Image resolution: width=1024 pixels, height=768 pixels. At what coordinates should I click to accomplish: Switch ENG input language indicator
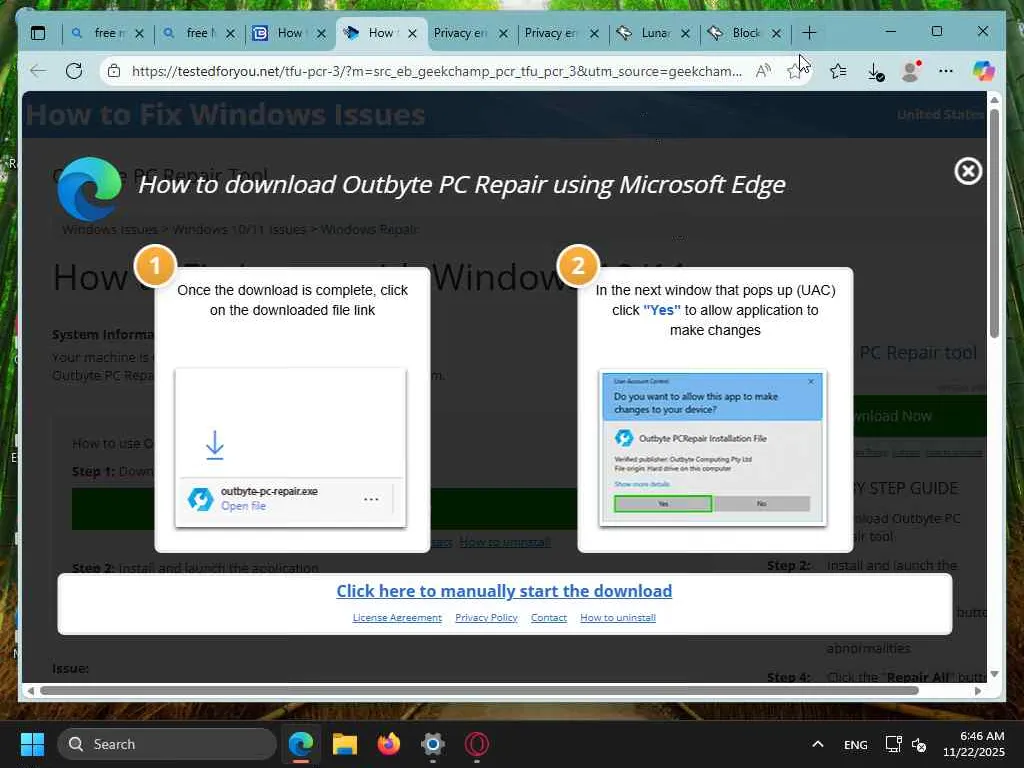[x=856, y=744]
